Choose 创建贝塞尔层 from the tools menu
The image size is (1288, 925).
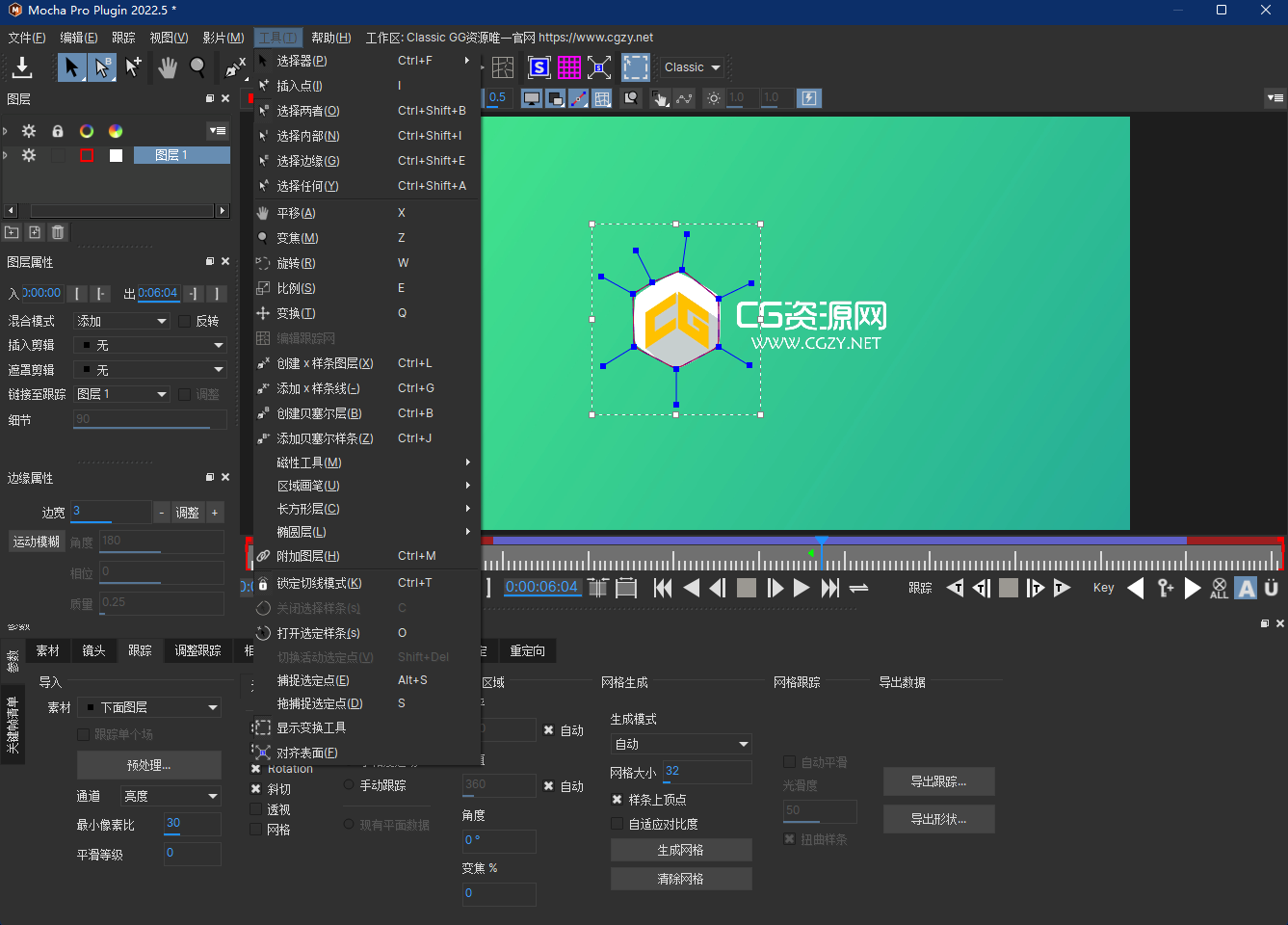coord(319,413)
